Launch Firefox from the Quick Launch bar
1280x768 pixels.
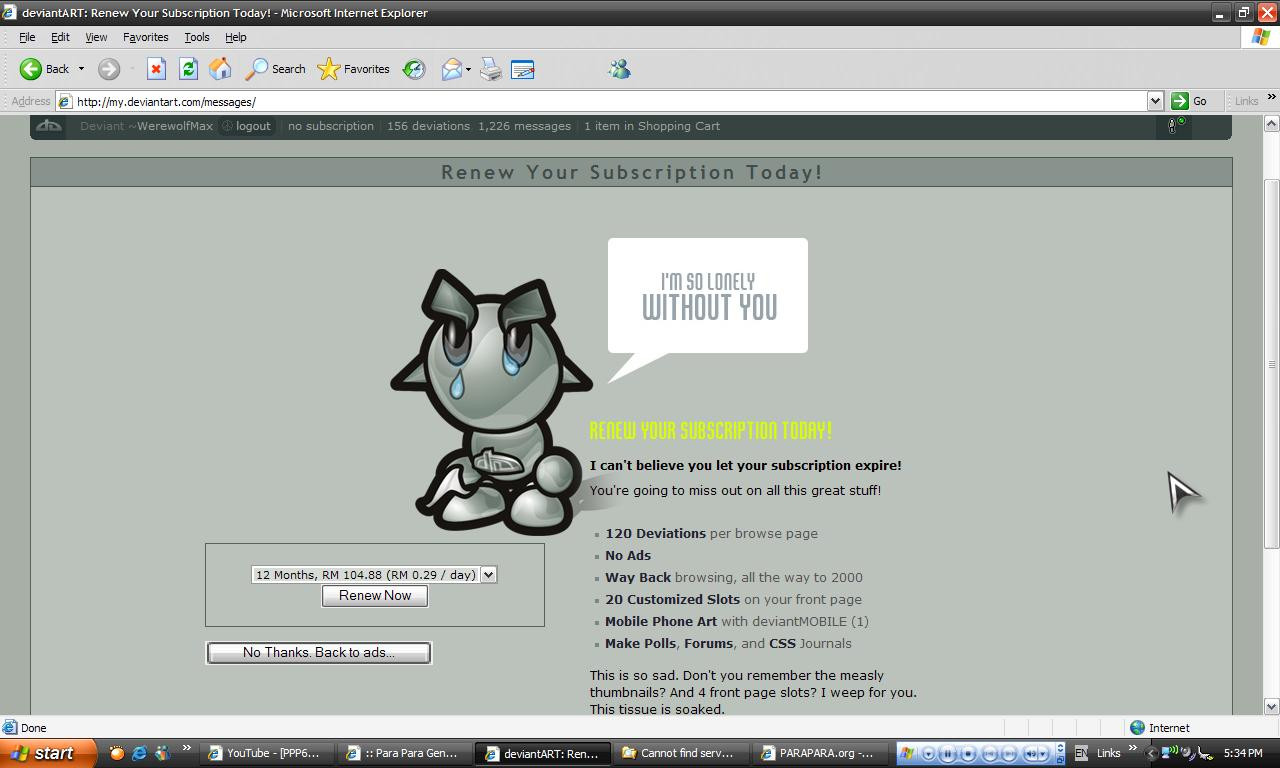tap(116, 753)
